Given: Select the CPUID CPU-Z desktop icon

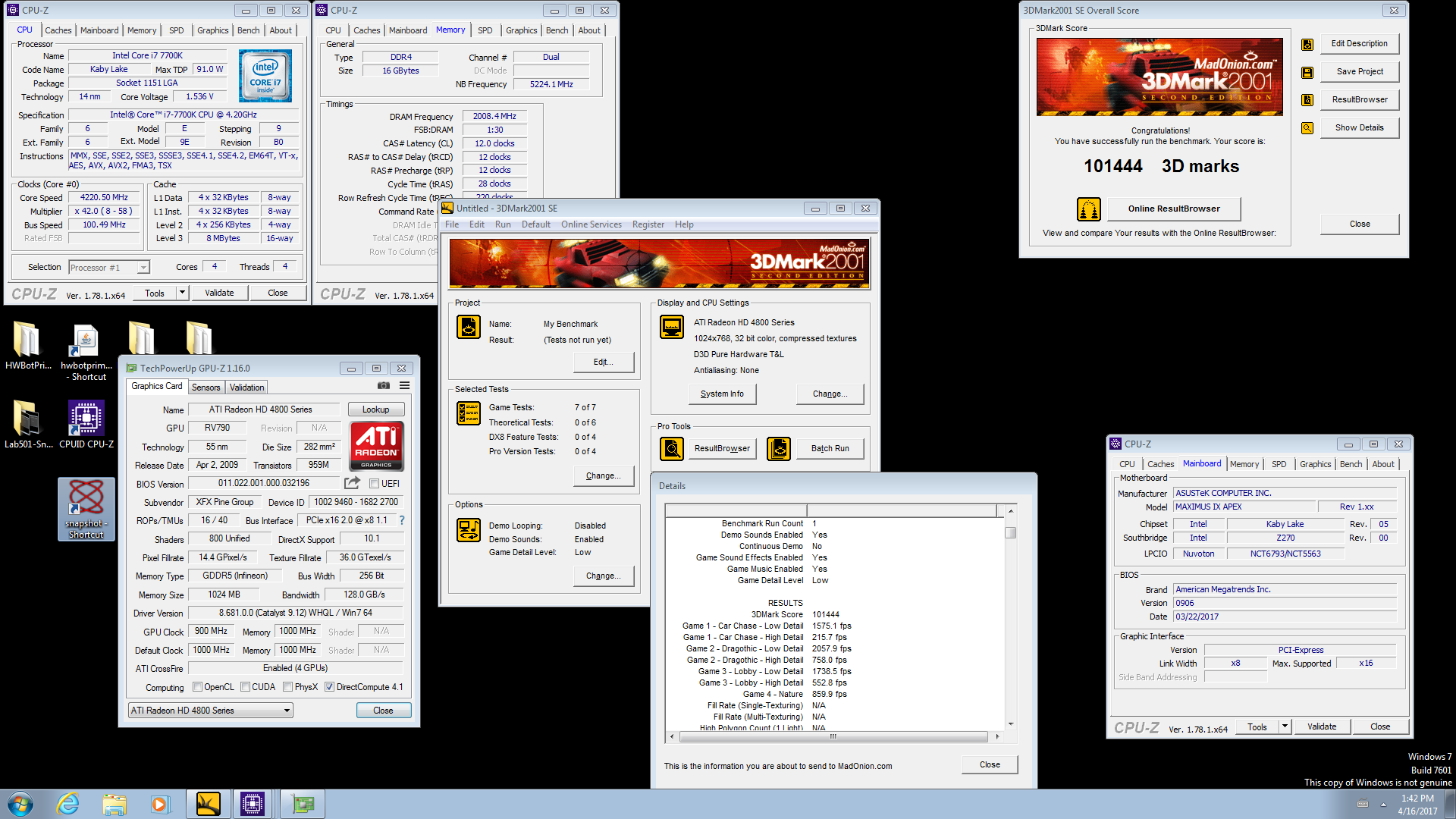Looking at the screenshot, I should coord(86,425).
